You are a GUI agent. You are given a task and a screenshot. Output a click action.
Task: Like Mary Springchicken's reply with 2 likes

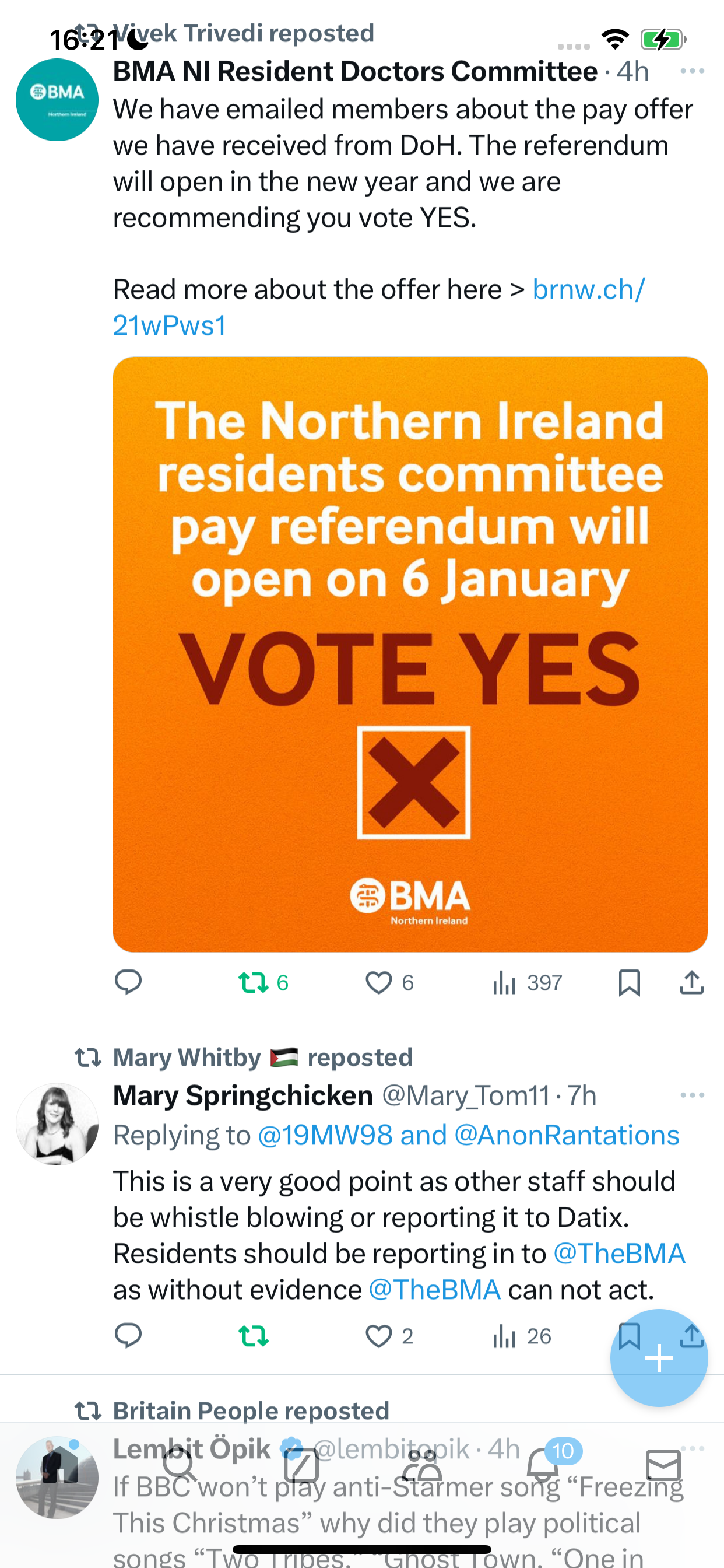[389, 1336]
